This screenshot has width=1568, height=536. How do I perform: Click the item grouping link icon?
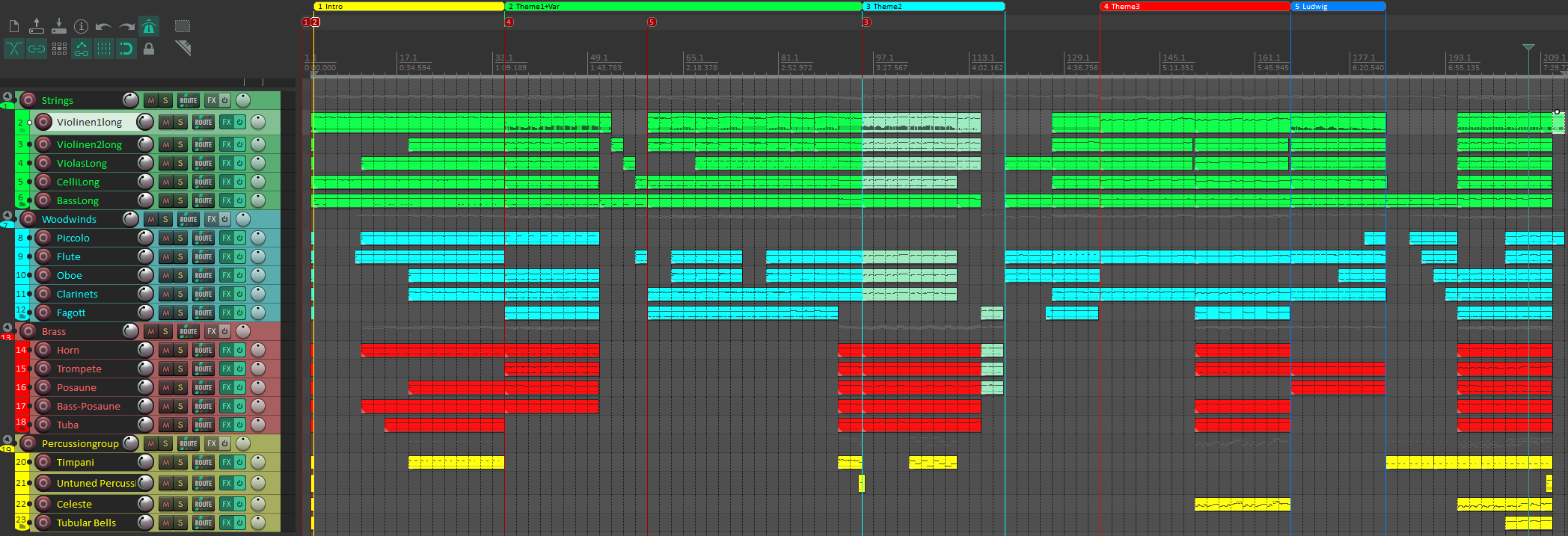pyautogui.click(x=37, y=49)
